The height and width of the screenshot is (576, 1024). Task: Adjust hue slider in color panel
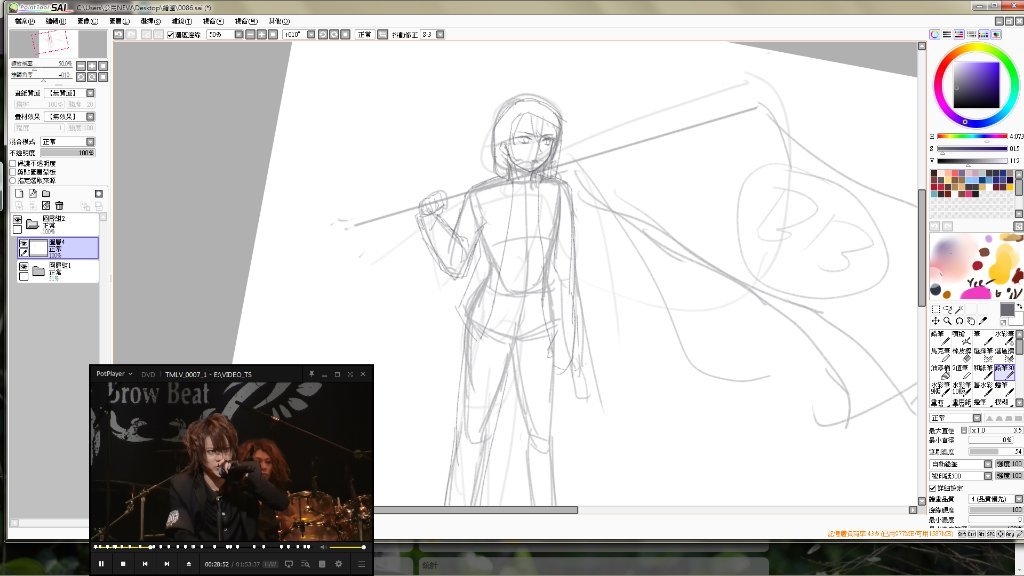coord(972,136)
